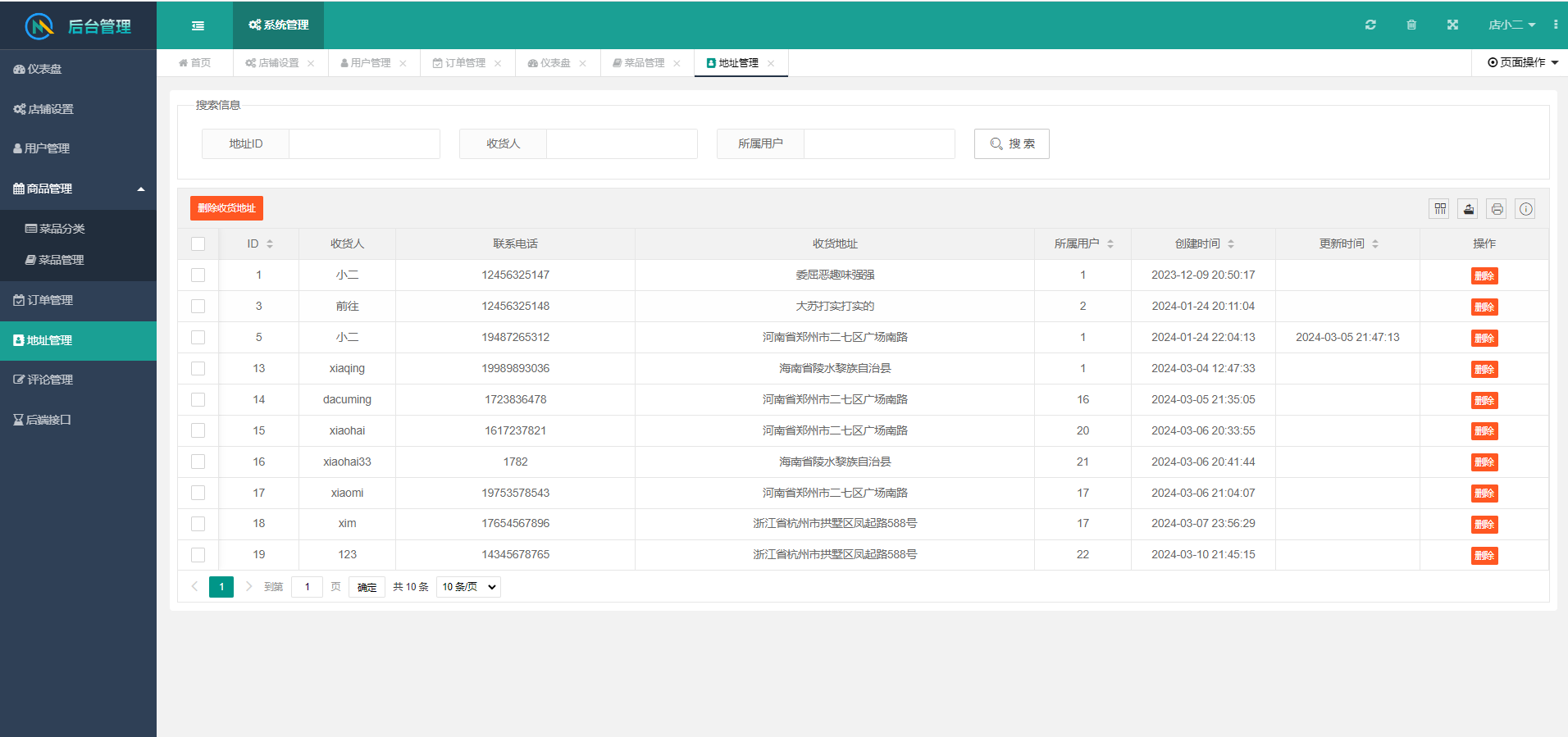Toggle the sidebar collapse hamburger icon
1568x737 pixels.
pyautogui.click(x=198, y=25)
